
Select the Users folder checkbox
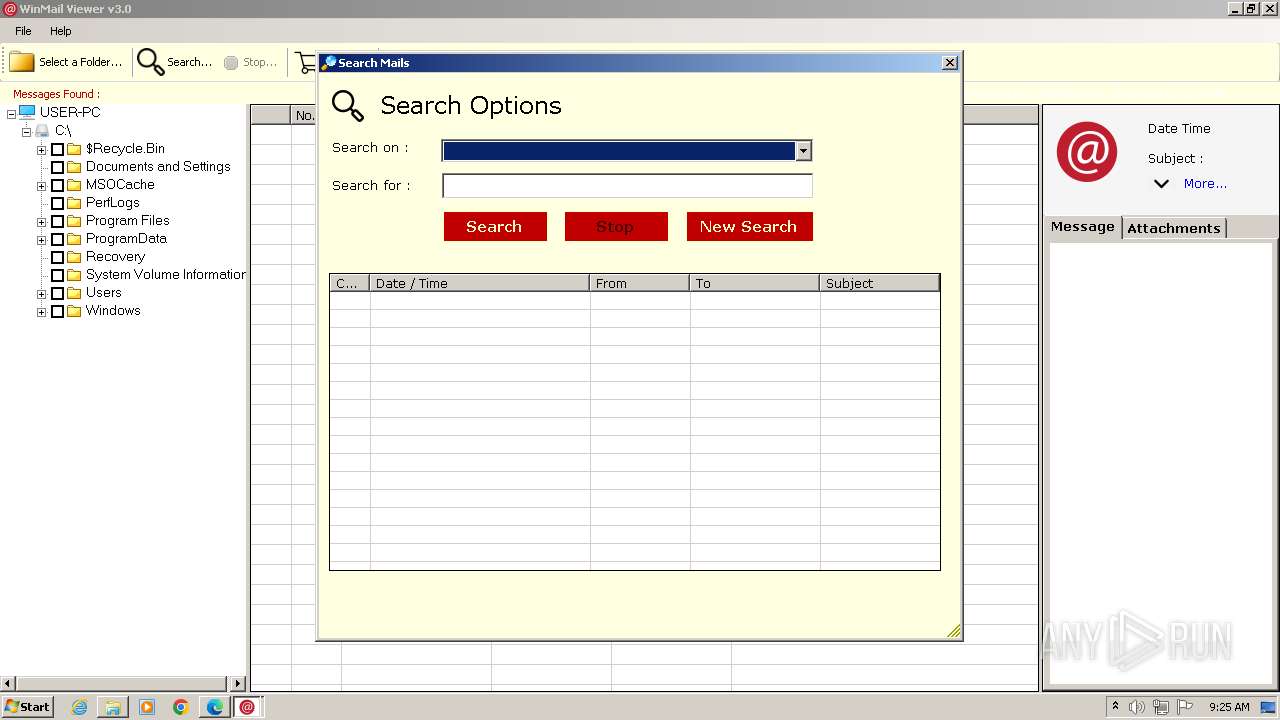pos(57,293)
